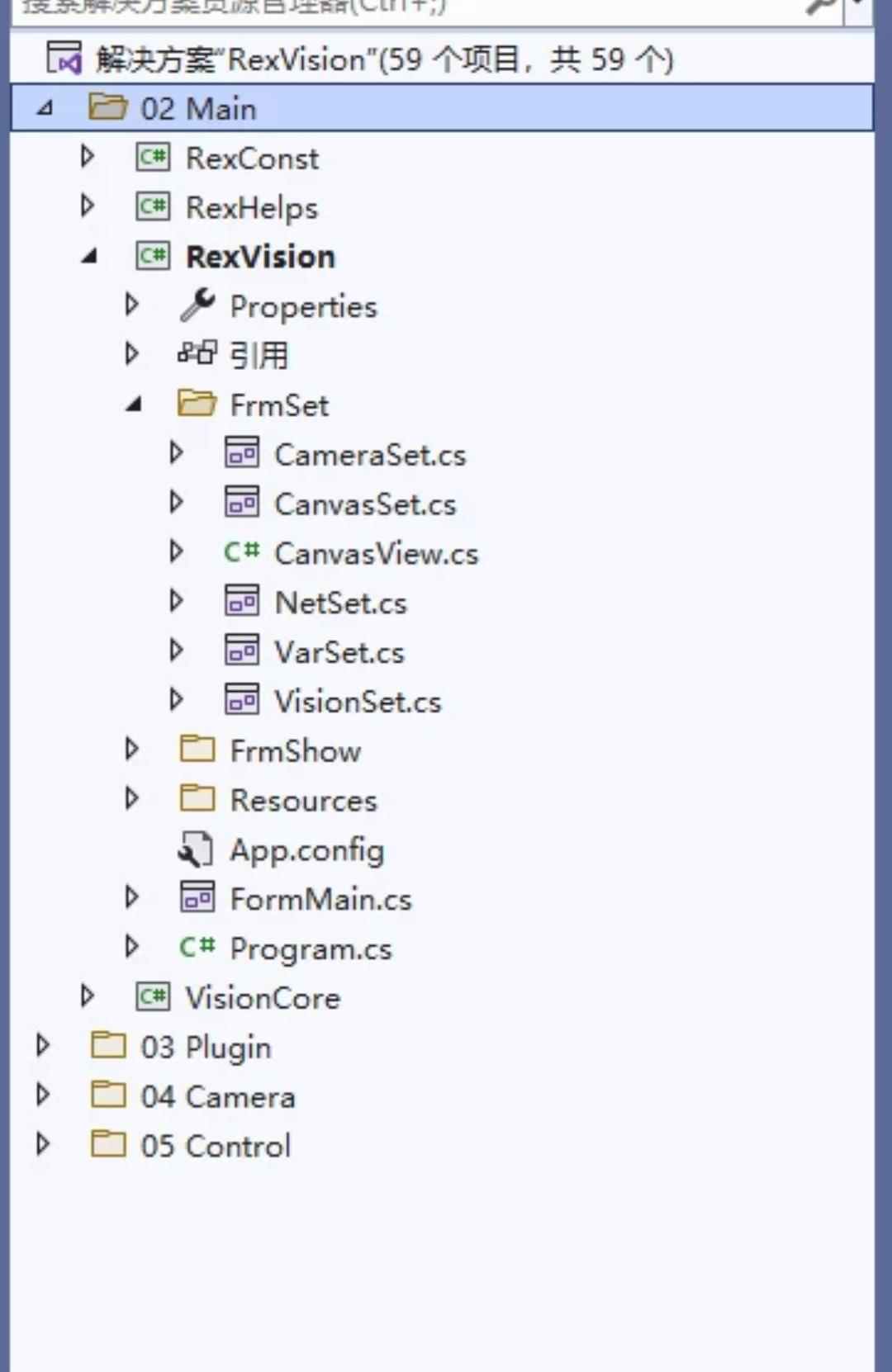Click the references (引用) icon
The width and height of the screenshot is (892, 1372).
(197, 354)
